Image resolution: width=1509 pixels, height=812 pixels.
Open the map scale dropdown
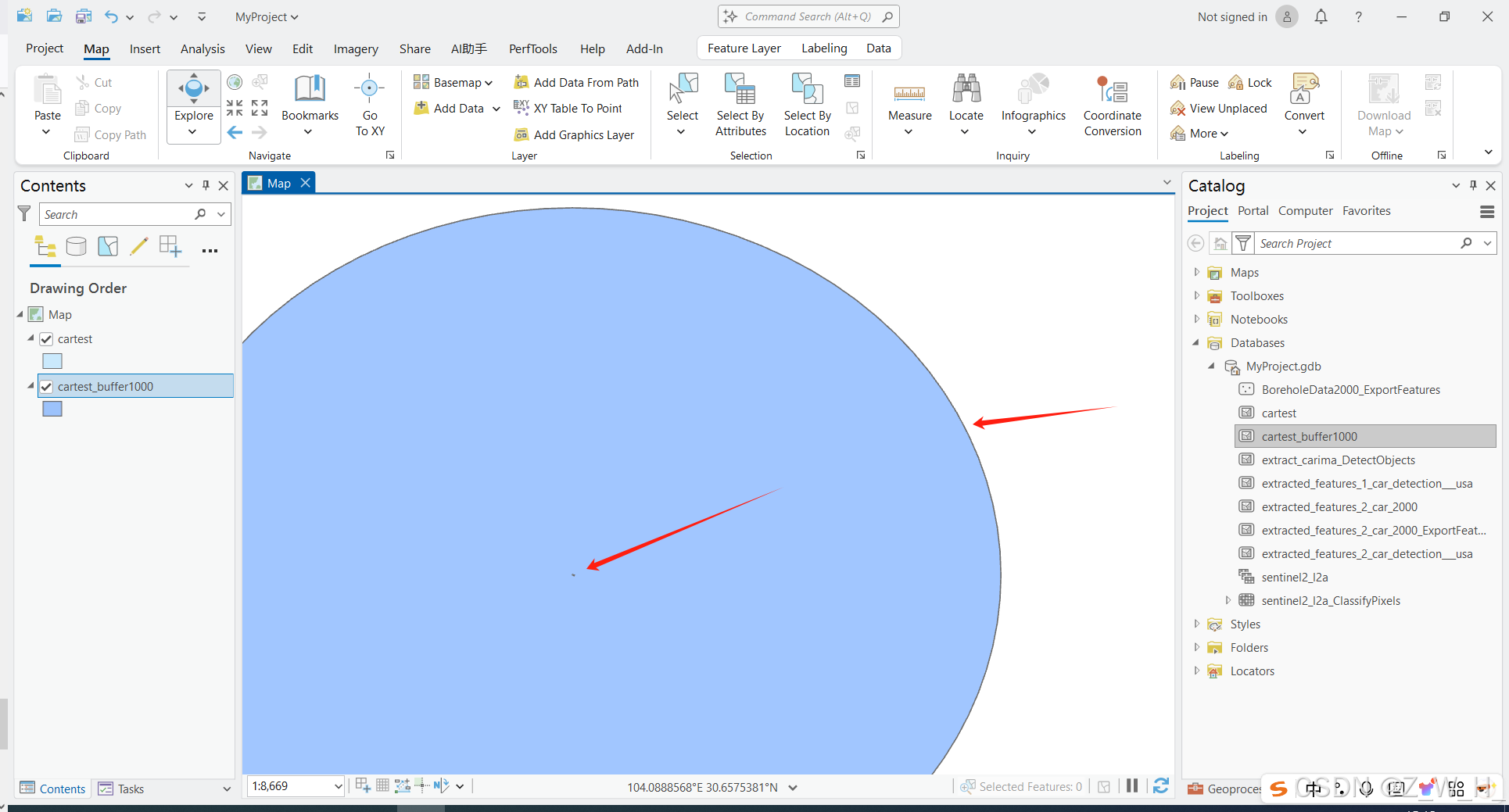click(x=338, y=786)
